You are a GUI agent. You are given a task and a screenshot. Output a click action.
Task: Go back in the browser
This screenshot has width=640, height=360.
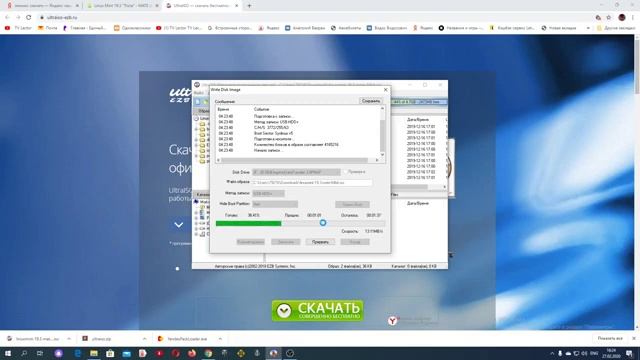pos(7,17)
